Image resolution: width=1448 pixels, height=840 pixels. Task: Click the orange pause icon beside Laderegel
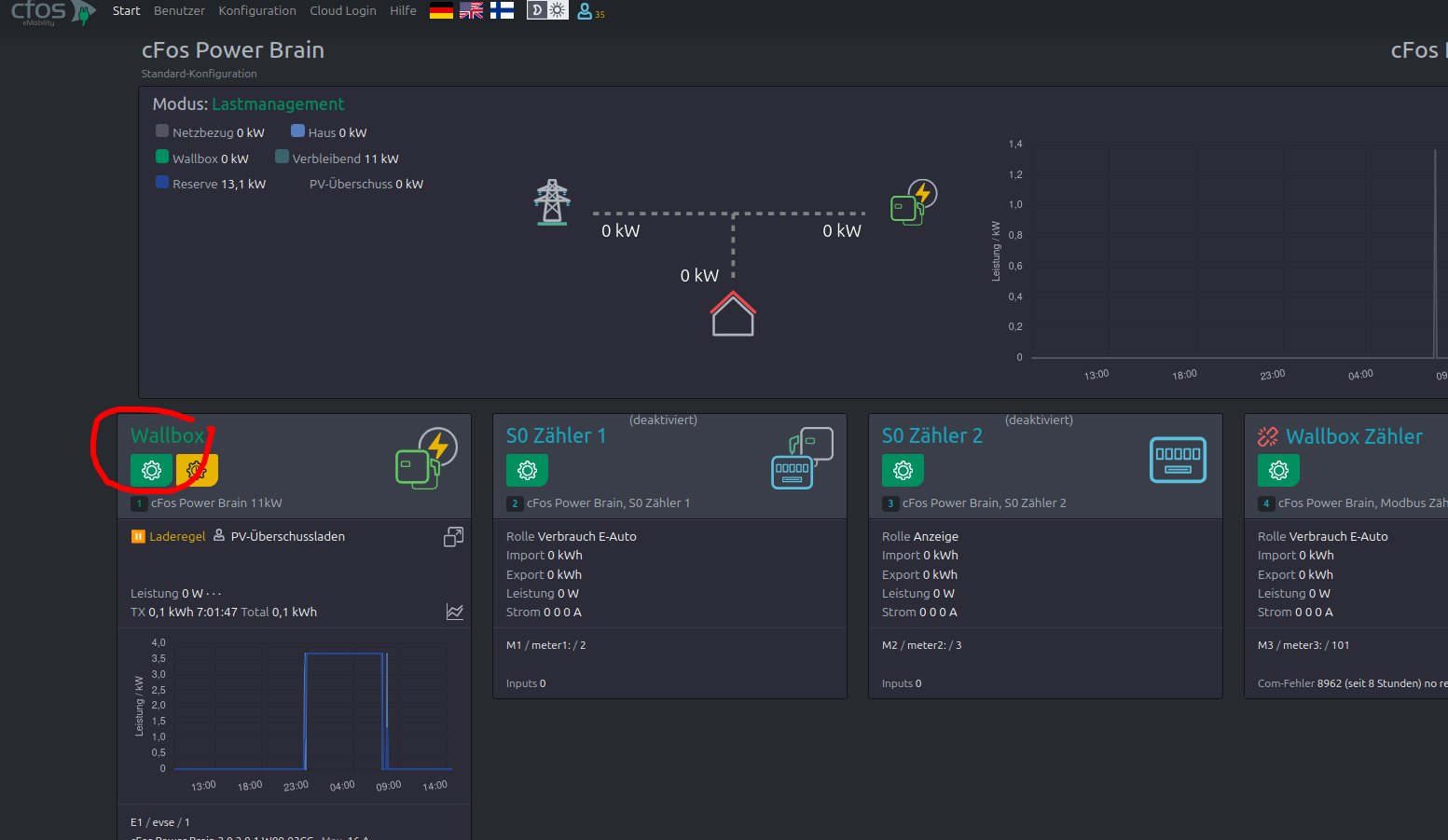point(138,536)
